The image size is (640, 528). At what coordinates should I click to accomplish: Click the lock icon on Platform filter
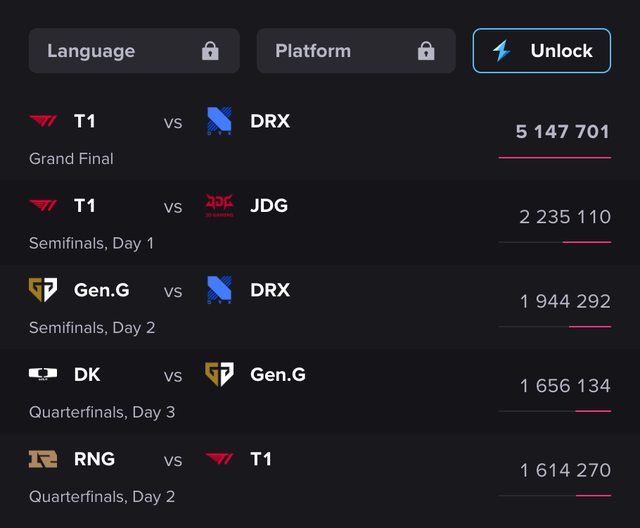(426, 51)
